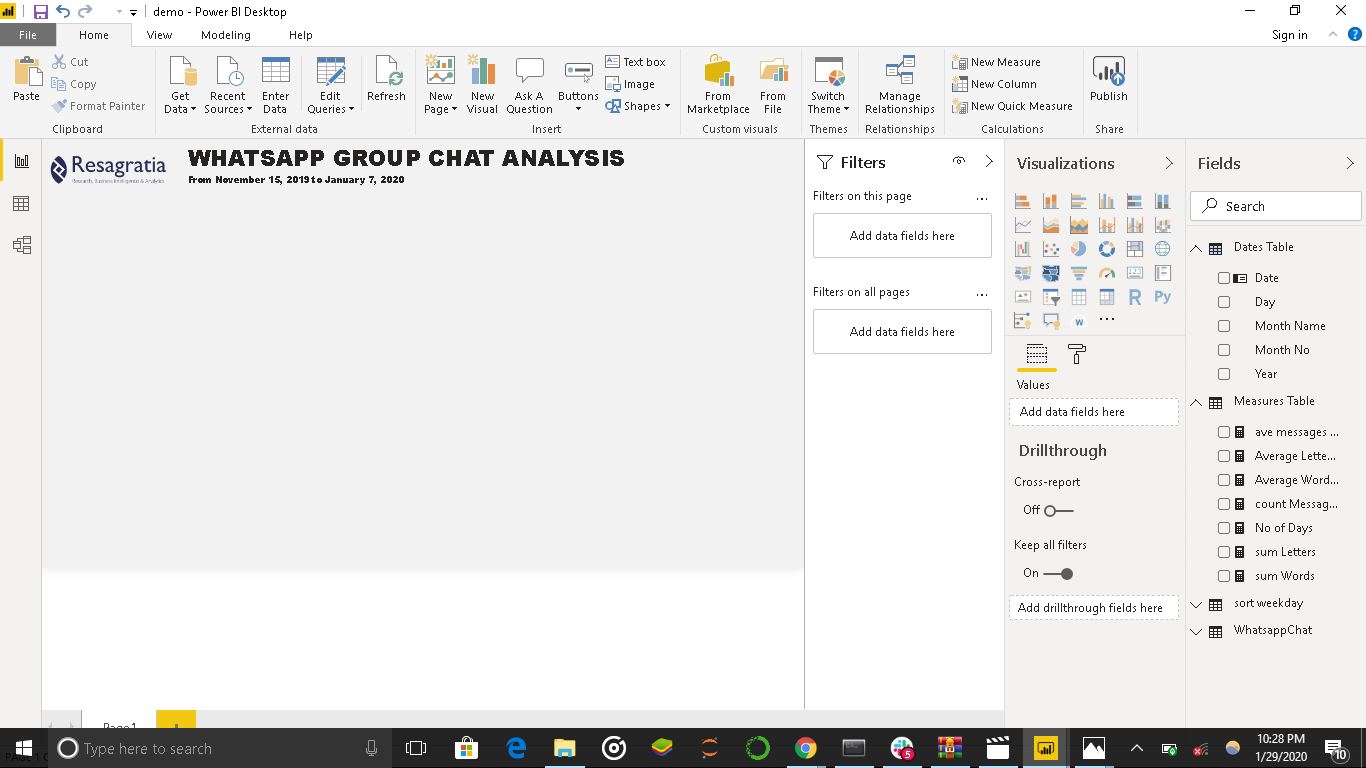This screenshot has width=1366, height=768.
Task: Click the Publish button
Action: [x=1109, y=84]
